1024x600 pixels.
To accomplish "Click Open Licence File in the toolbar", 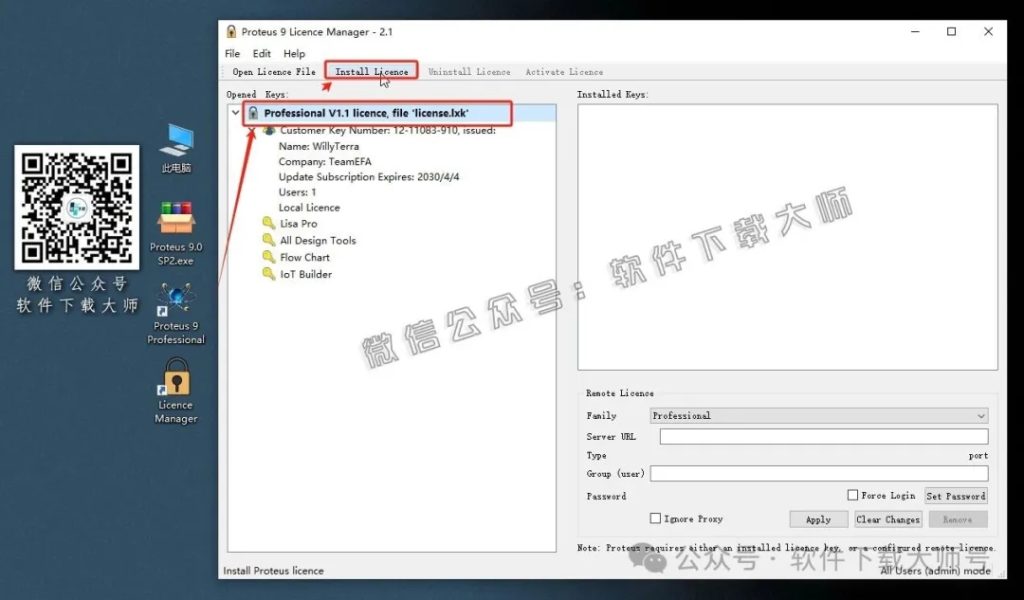I will tap(273, 72).
